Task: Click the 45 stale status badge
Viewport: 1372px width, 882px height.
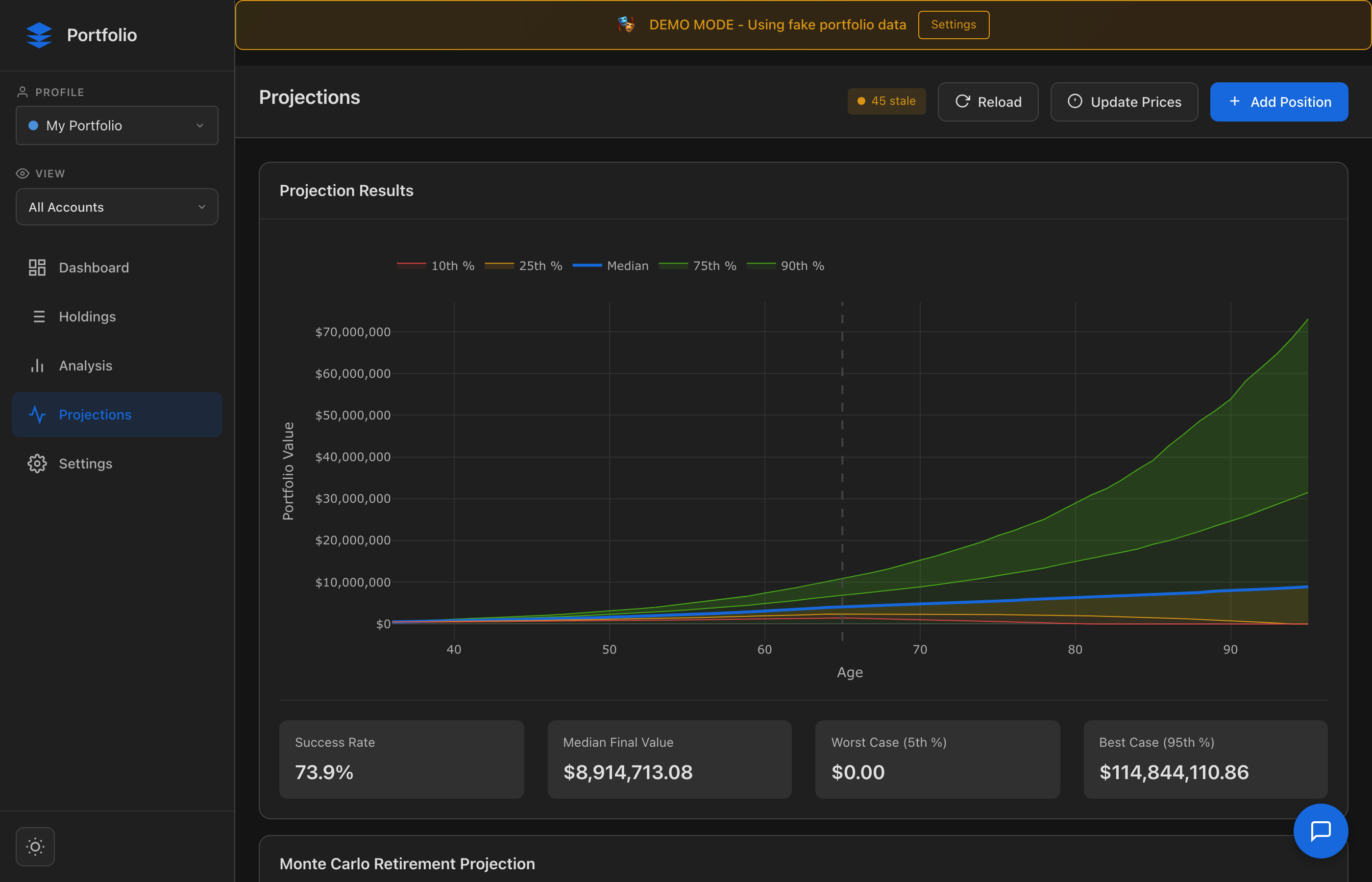Action: pyautogui.click(x=886, y=101)
